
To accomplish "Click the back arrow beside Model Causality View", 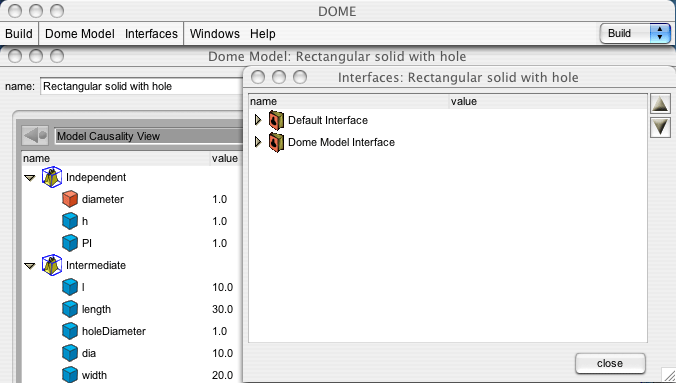I will [35, 136].
